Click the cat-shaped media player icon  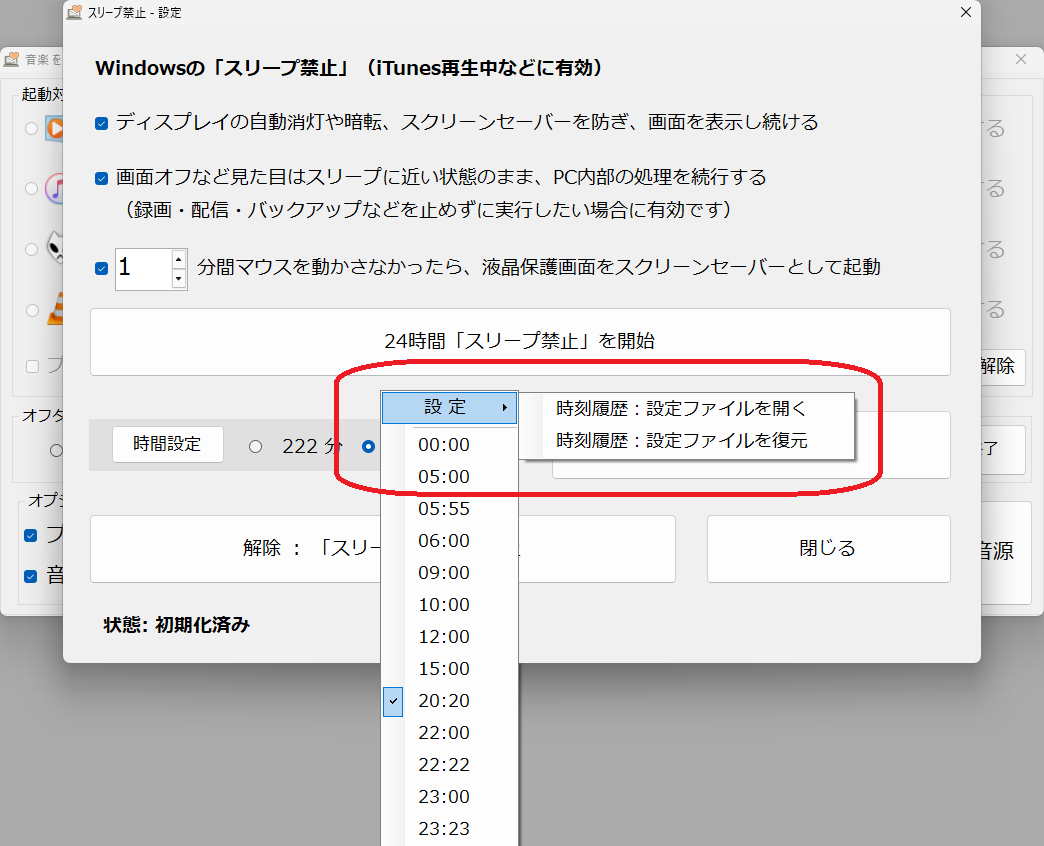click(54, 246)
